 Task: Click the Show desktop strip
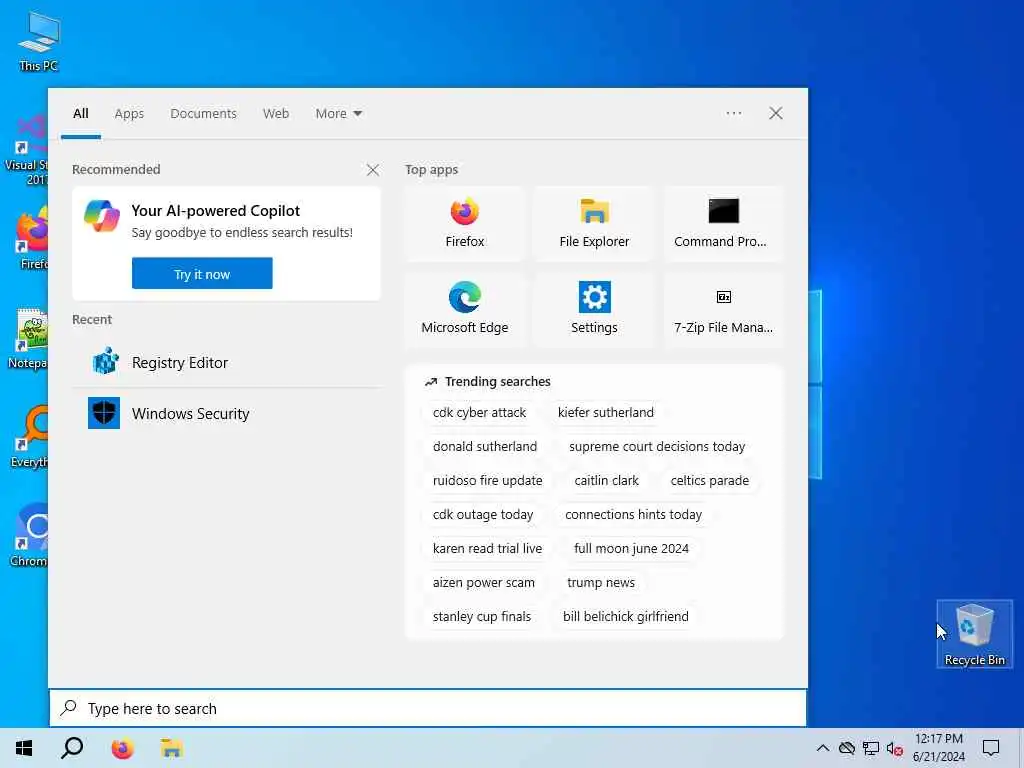click(1020, 748)
